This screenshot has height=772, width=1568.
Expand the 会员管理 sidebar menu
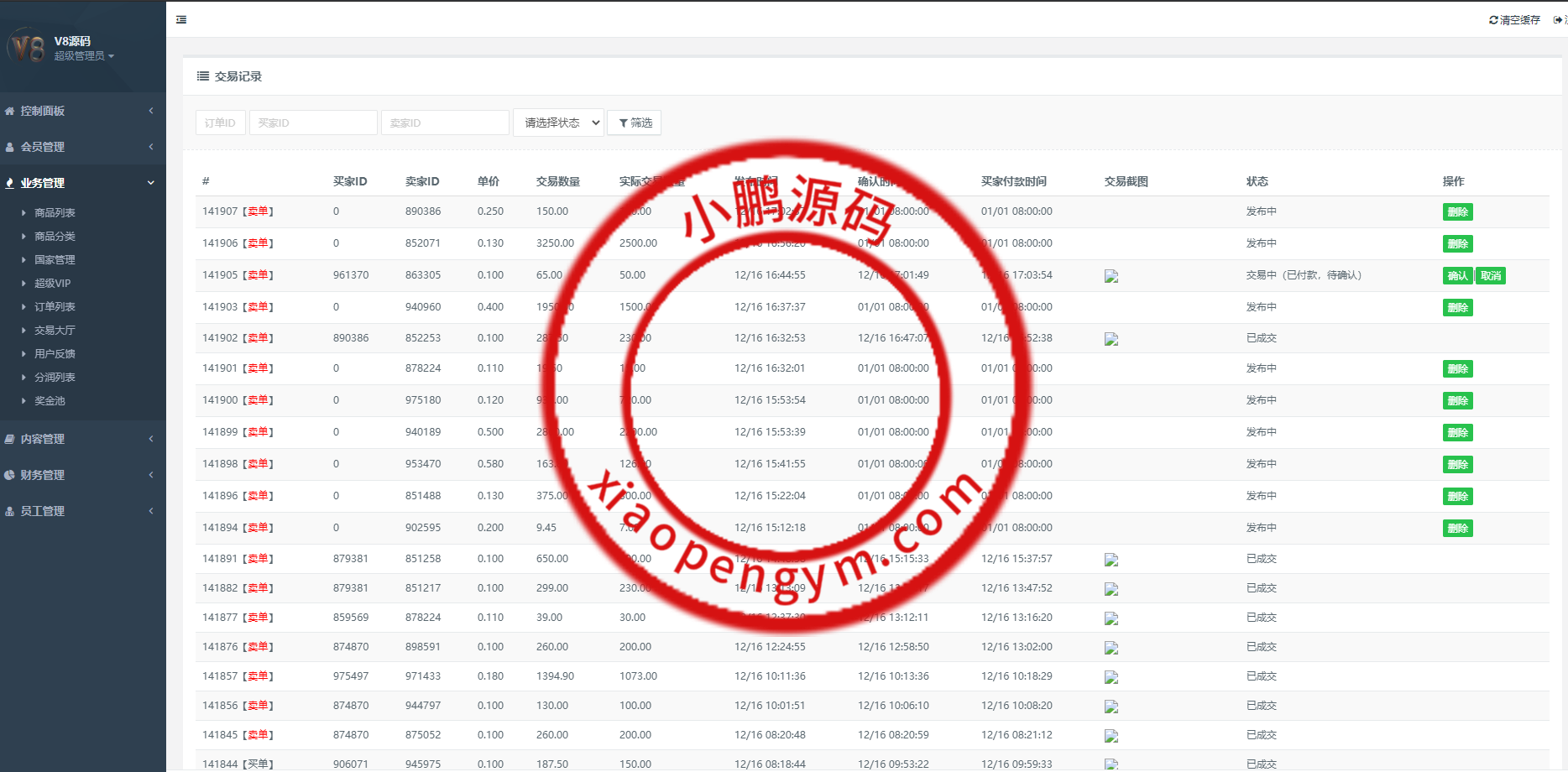point(43,147)
